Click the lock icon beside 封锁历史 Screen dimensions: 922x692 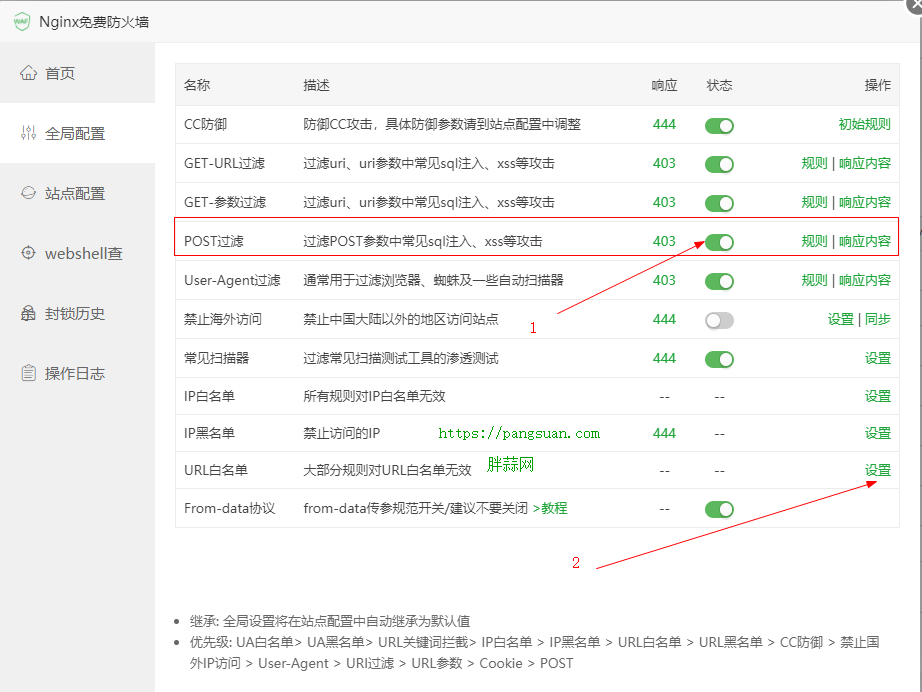pos(28,313)
